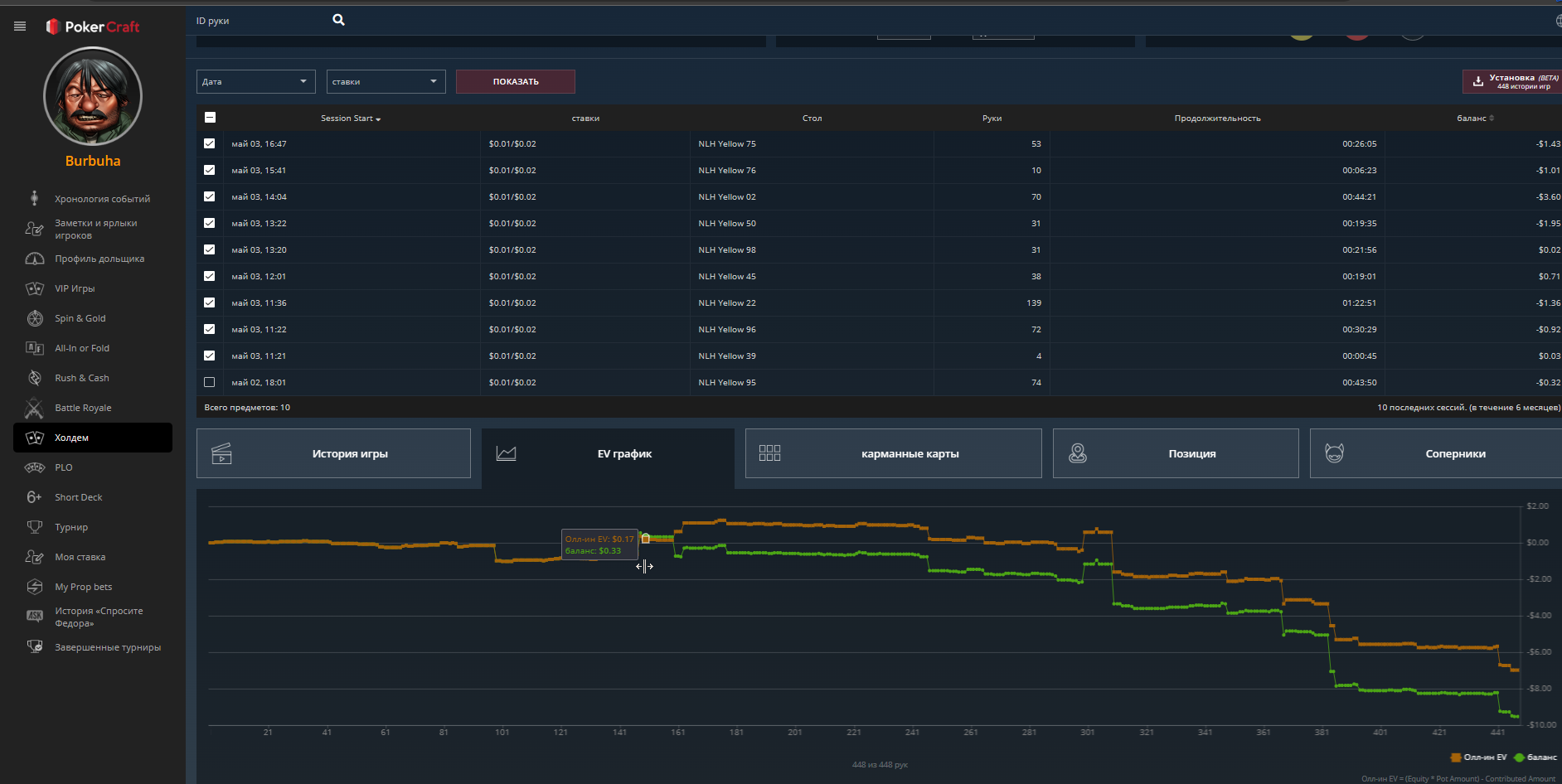This screenshot has height=784, width=1562.
Task: Click the Стол column header
Action: (812, 119)
